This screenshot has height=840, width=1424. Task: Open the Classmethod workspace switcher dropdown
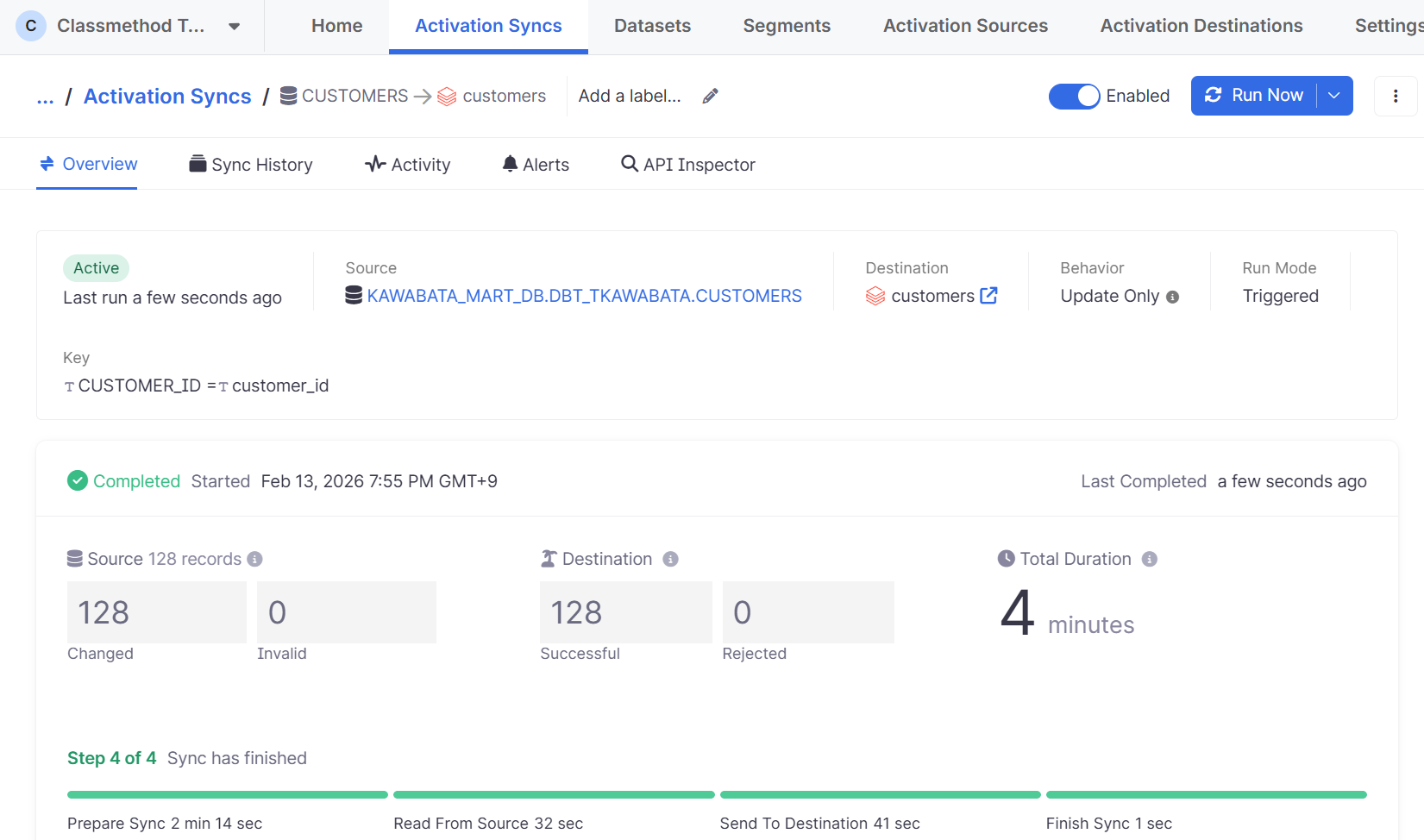(x=234, y=26)
